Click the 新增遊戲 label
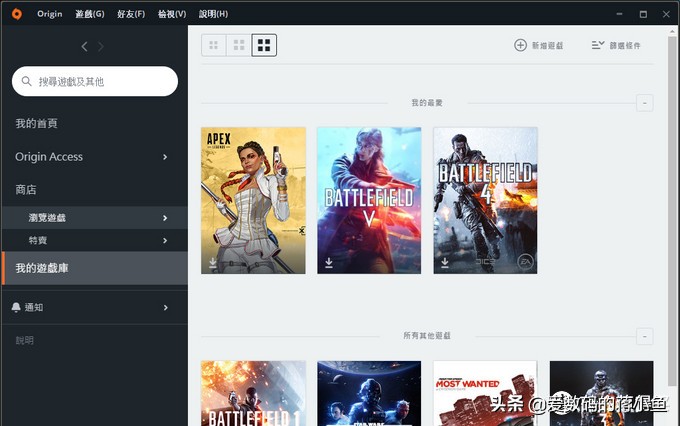The image size is (680, 426). (547, 46)
